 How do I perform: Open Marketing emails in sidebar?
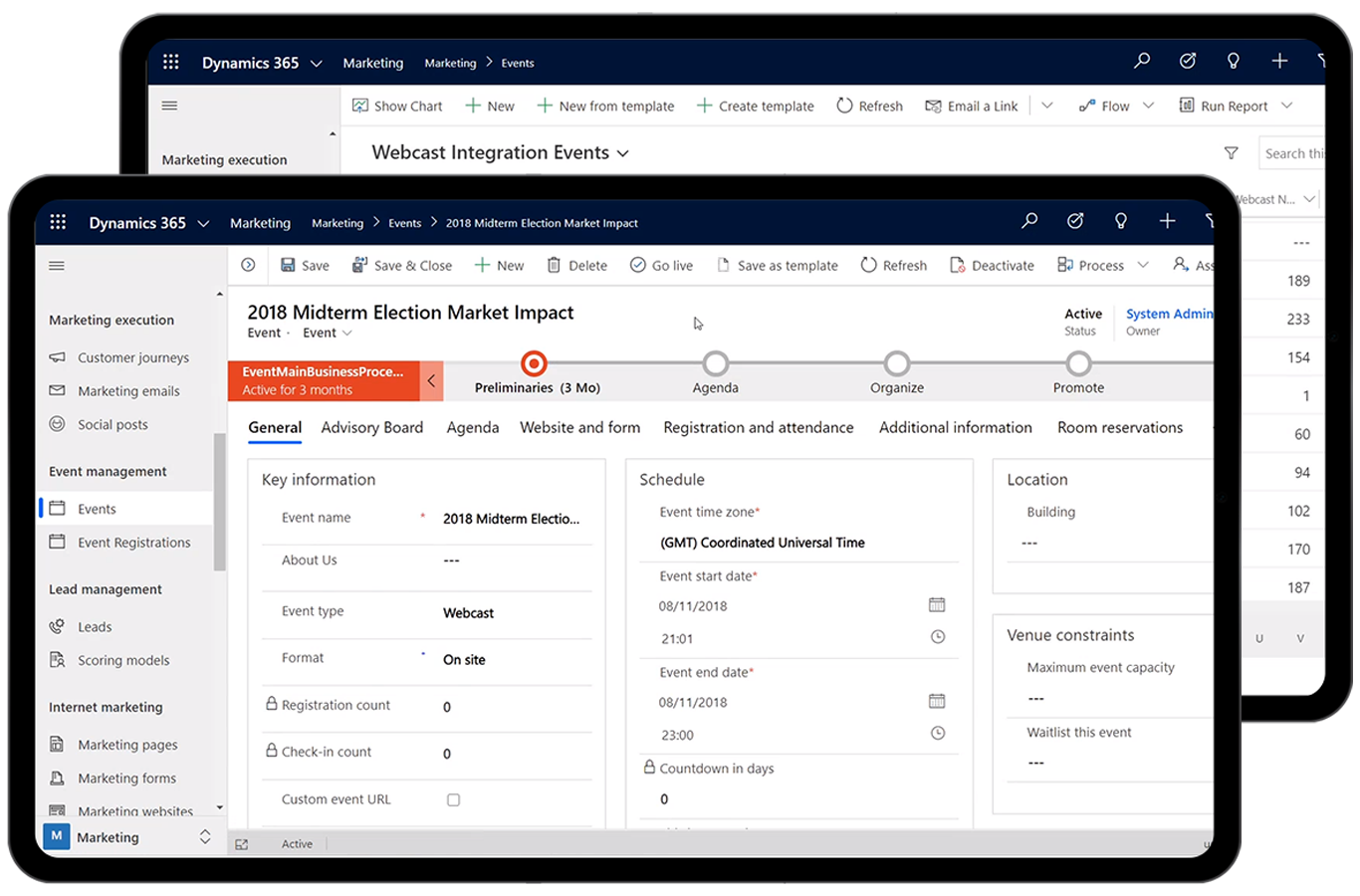pyautogui.click(x=126, y=390)
